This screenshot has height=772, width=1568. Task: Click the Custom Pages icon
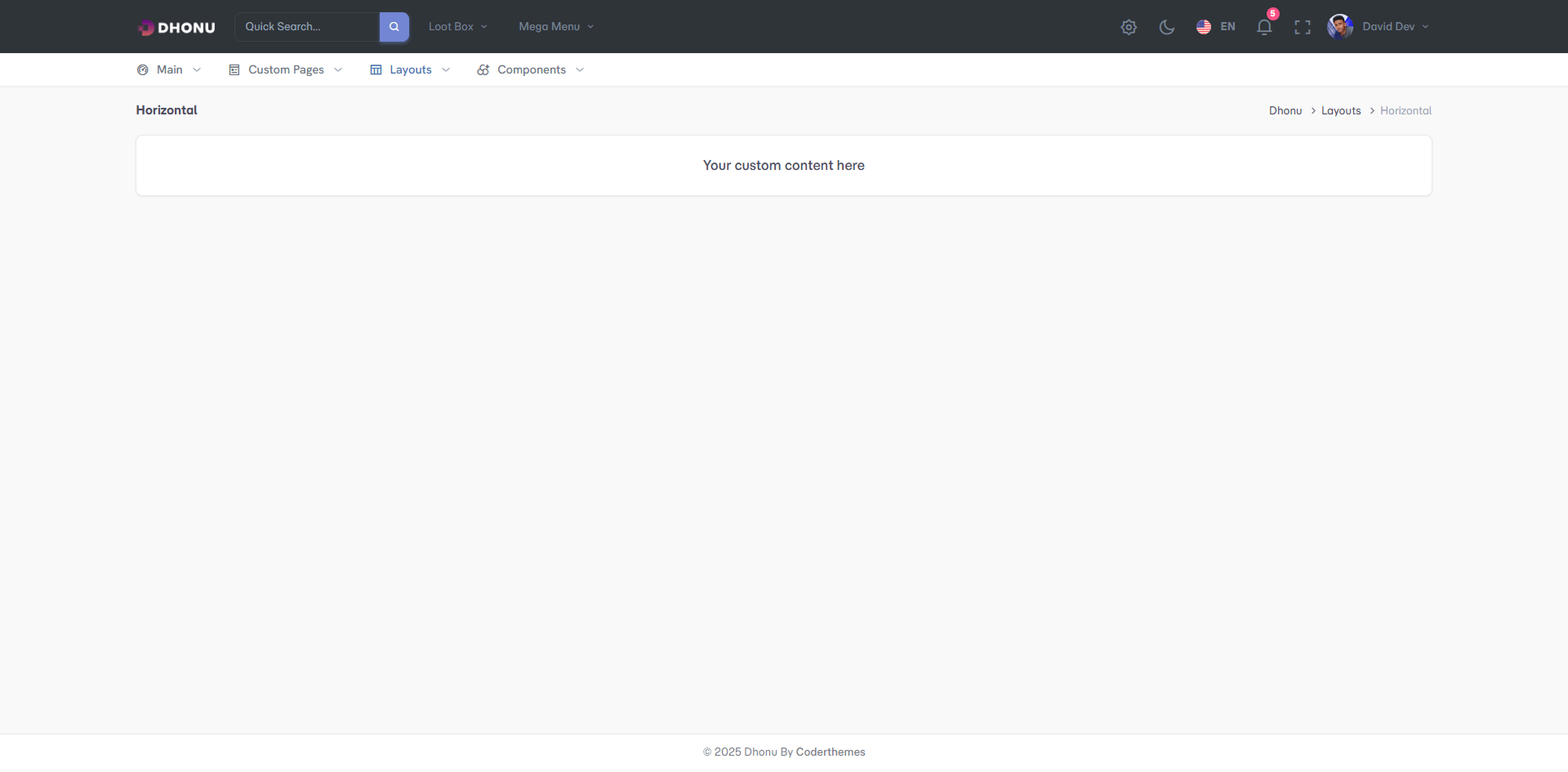point(234,70)
